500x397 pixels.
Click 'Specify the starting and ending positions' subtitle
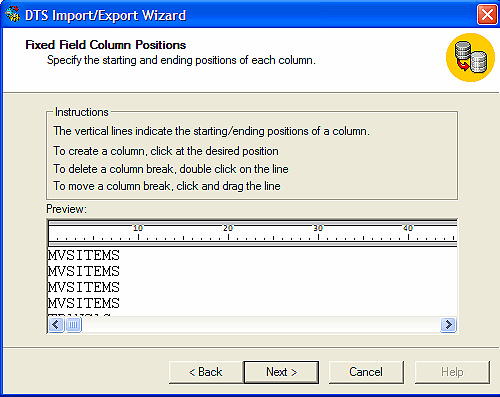coord(181,60)
